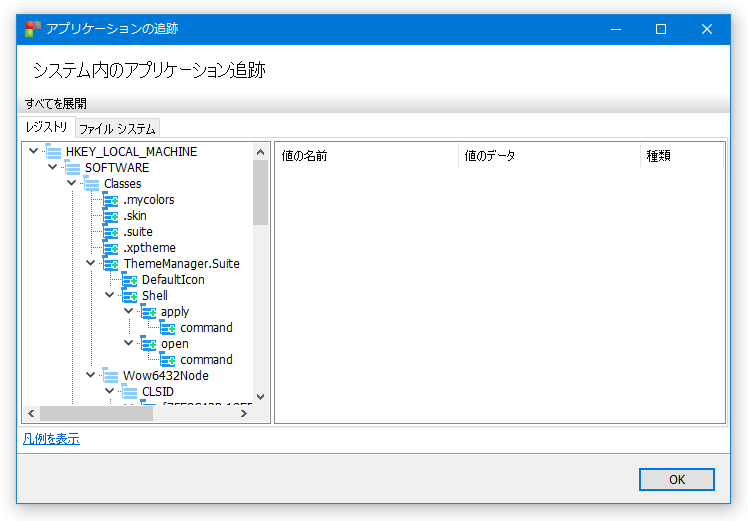Sort by the 値のデータ column header
The image size is (748, 521).
(549, 156)
